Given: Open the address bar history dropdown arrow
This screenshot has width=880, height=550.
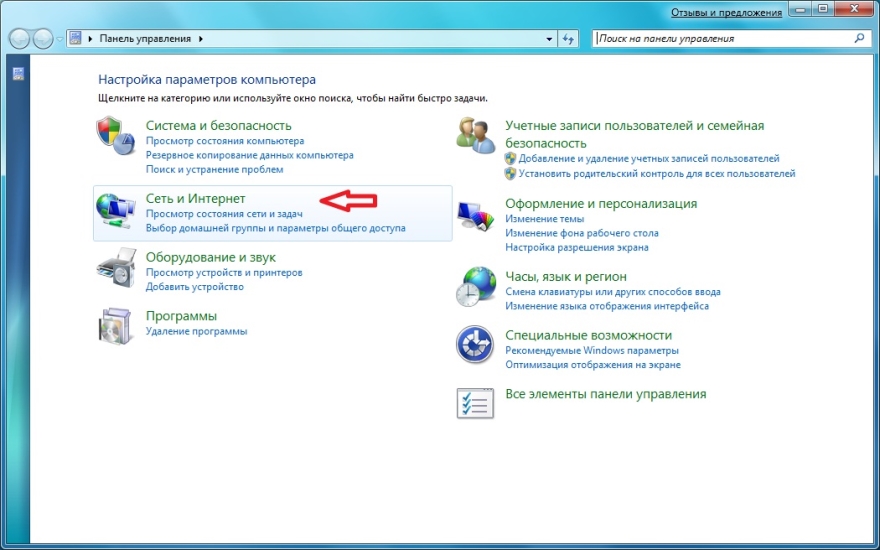Looking at the screenshot, I should [549, 39].
